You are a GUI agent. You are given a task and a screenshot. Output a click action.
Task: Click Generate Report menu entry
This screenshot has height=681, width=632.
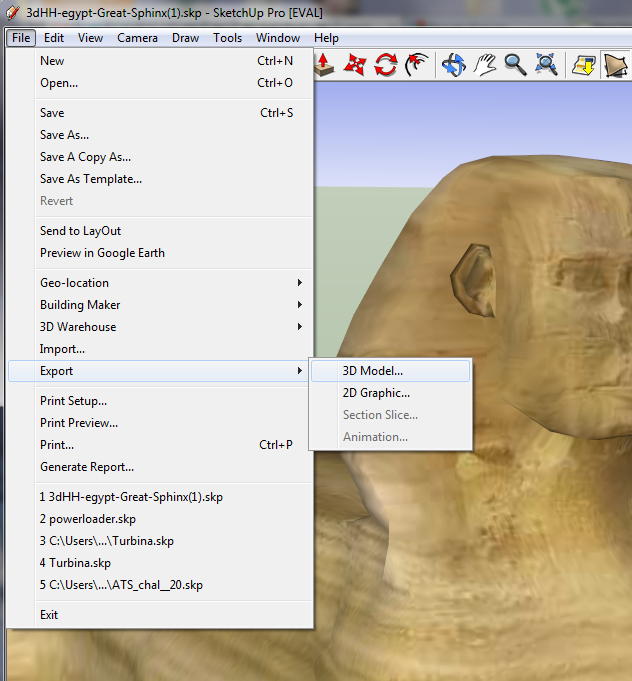click(x=87, y=467)
